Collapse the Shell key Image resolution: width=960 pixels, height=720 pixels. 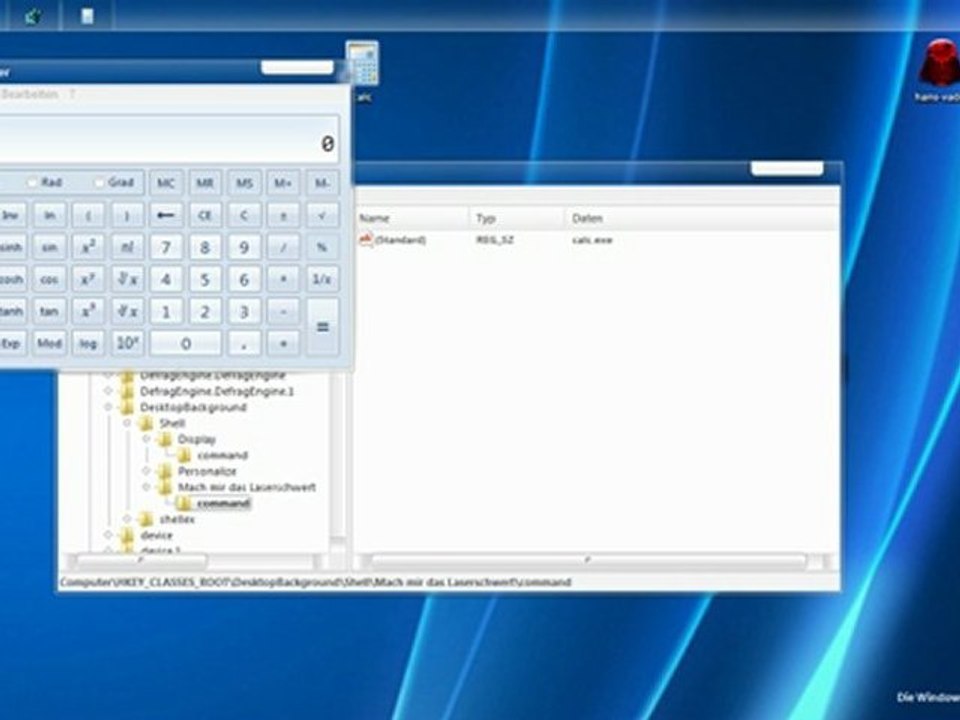pos(127,423)
